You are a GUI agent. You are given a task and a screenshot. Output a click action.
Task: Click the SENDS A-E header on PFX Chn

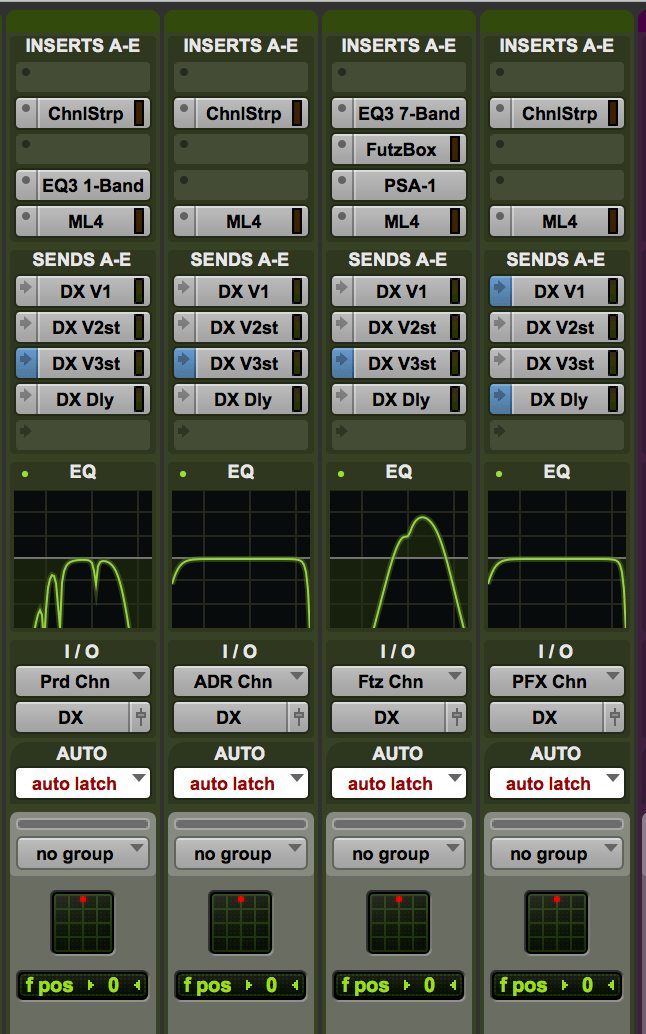[x=556, y=259]
